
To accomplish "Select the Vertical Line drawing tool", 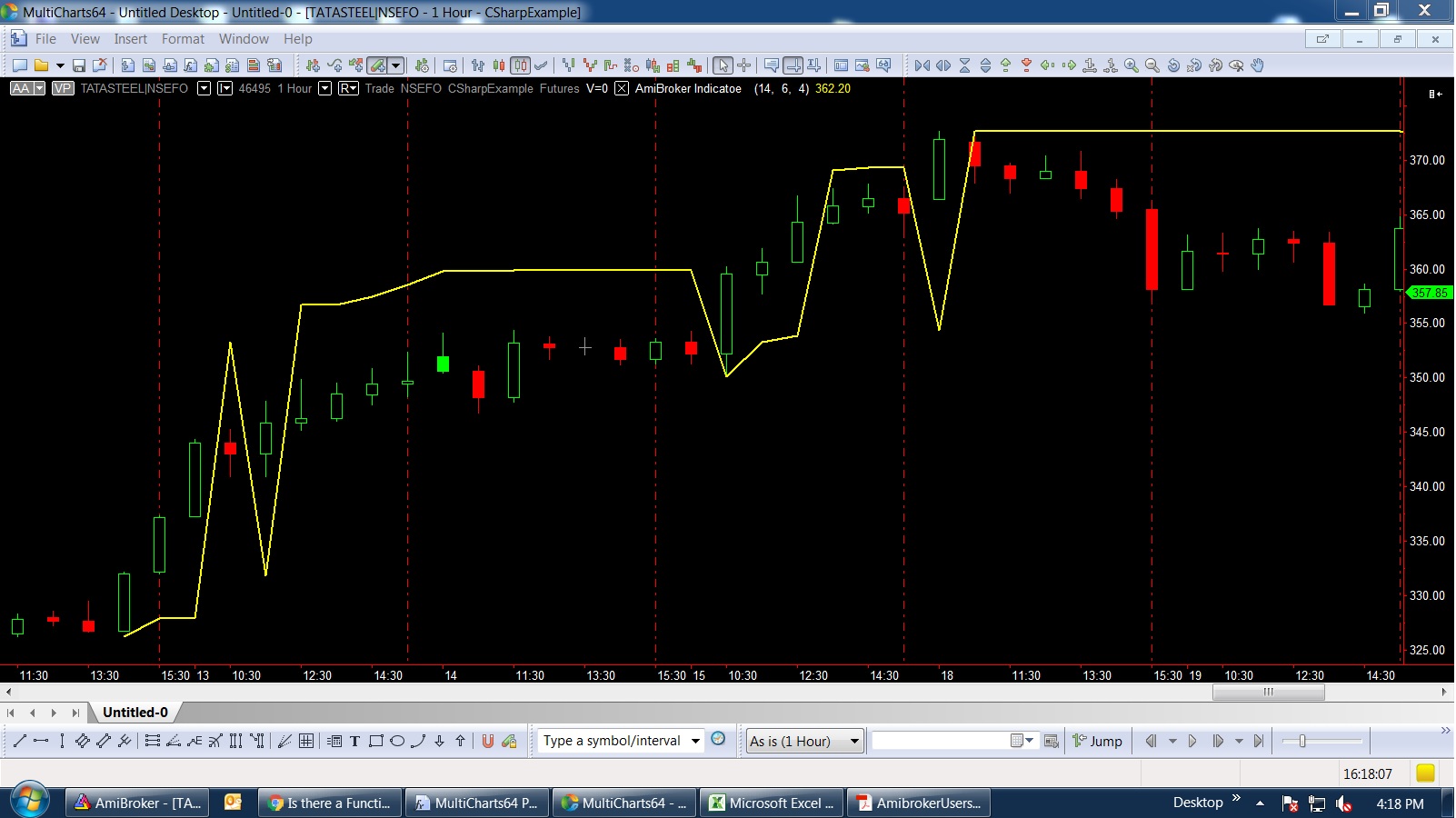I will click(x=62, y=742).
